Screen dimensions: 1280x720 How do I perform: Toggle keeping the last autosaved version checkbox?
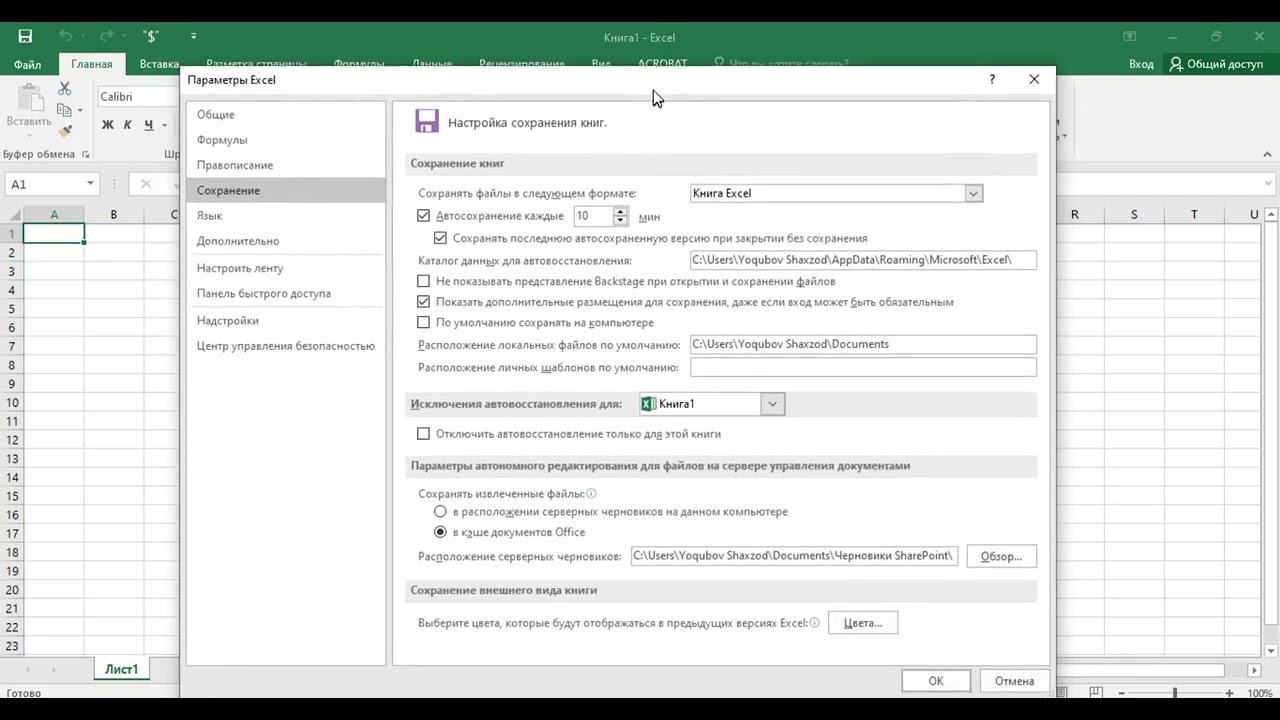[x=440, y=238]
